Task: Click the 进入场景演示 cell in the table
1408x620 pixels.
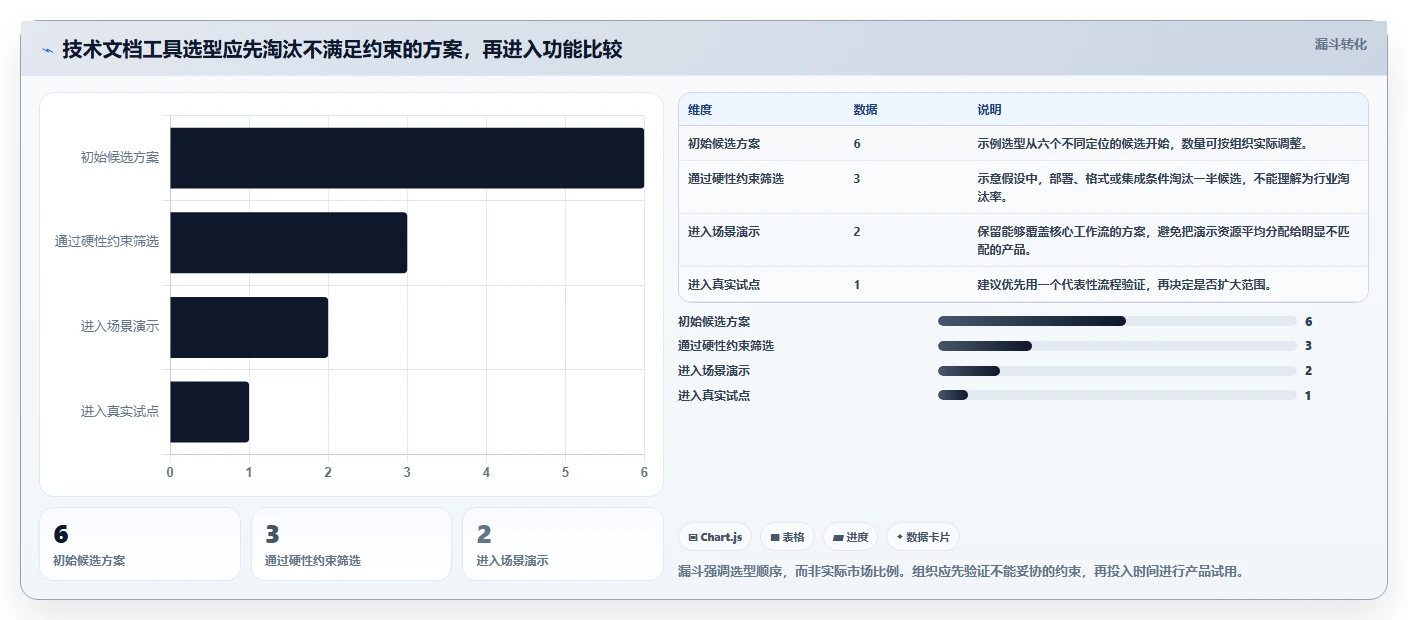Action: (724, 232)
